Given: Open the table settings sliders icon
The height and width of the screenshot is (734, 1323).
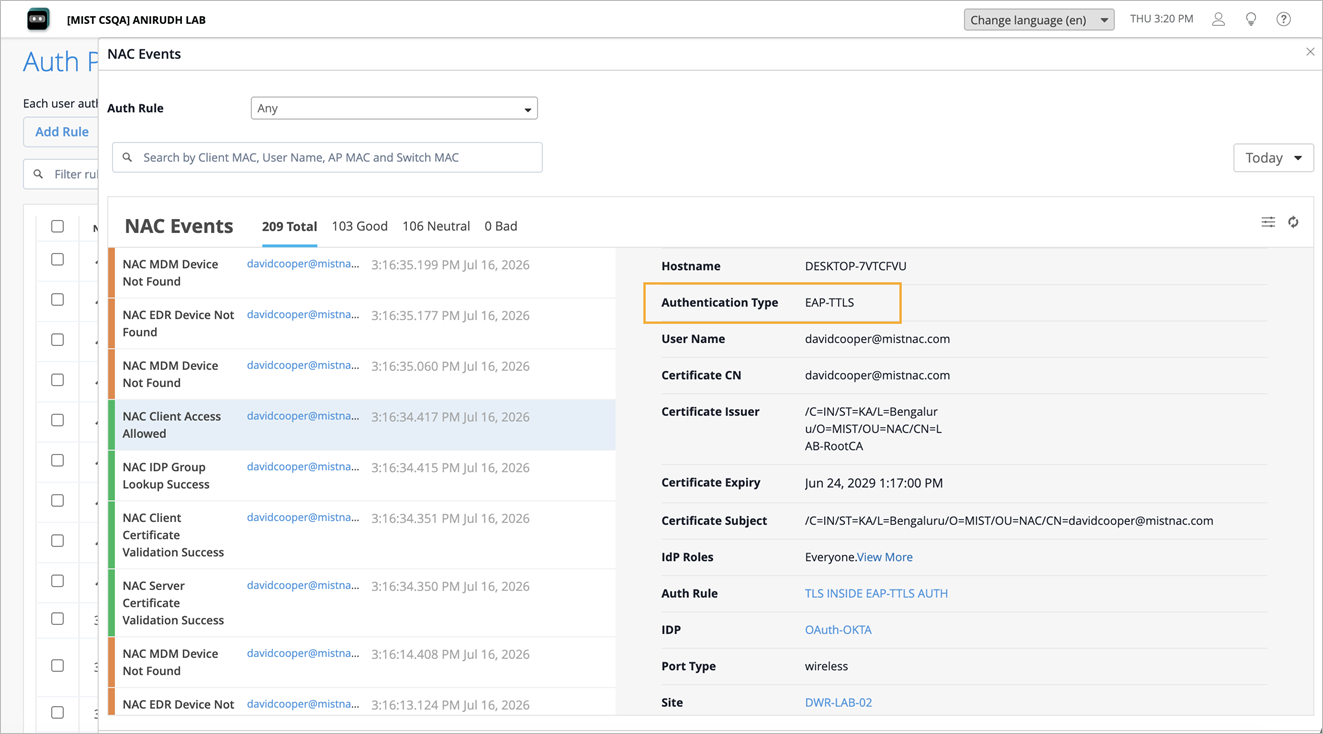Looking at the screenshot, I should pyautogui.click(x=1268, y=222).
